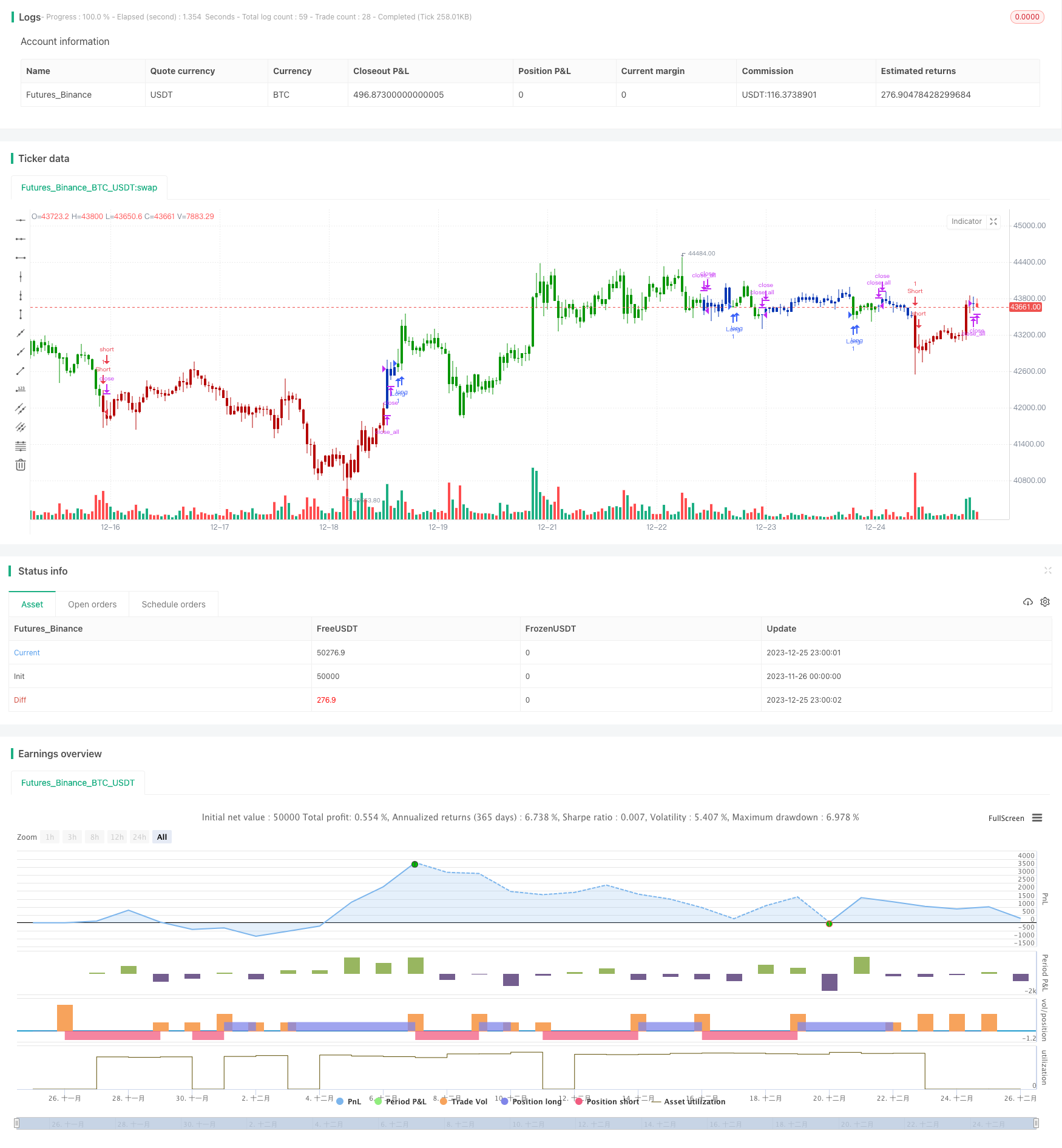This screenshot has width=1062, height=1148.
Task: Click the red 0.0000 badge in Logs header
Action: [1027, 17]
